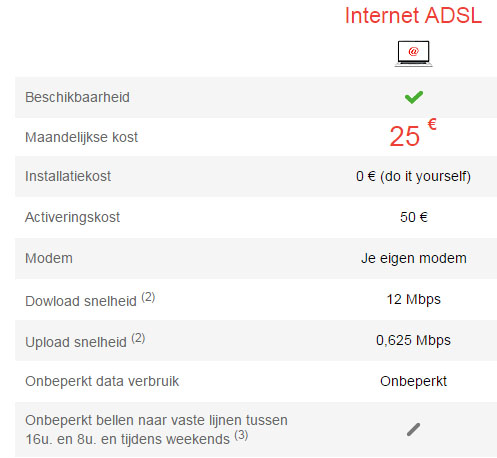Select the Beschikbaarheid row label

77,97
